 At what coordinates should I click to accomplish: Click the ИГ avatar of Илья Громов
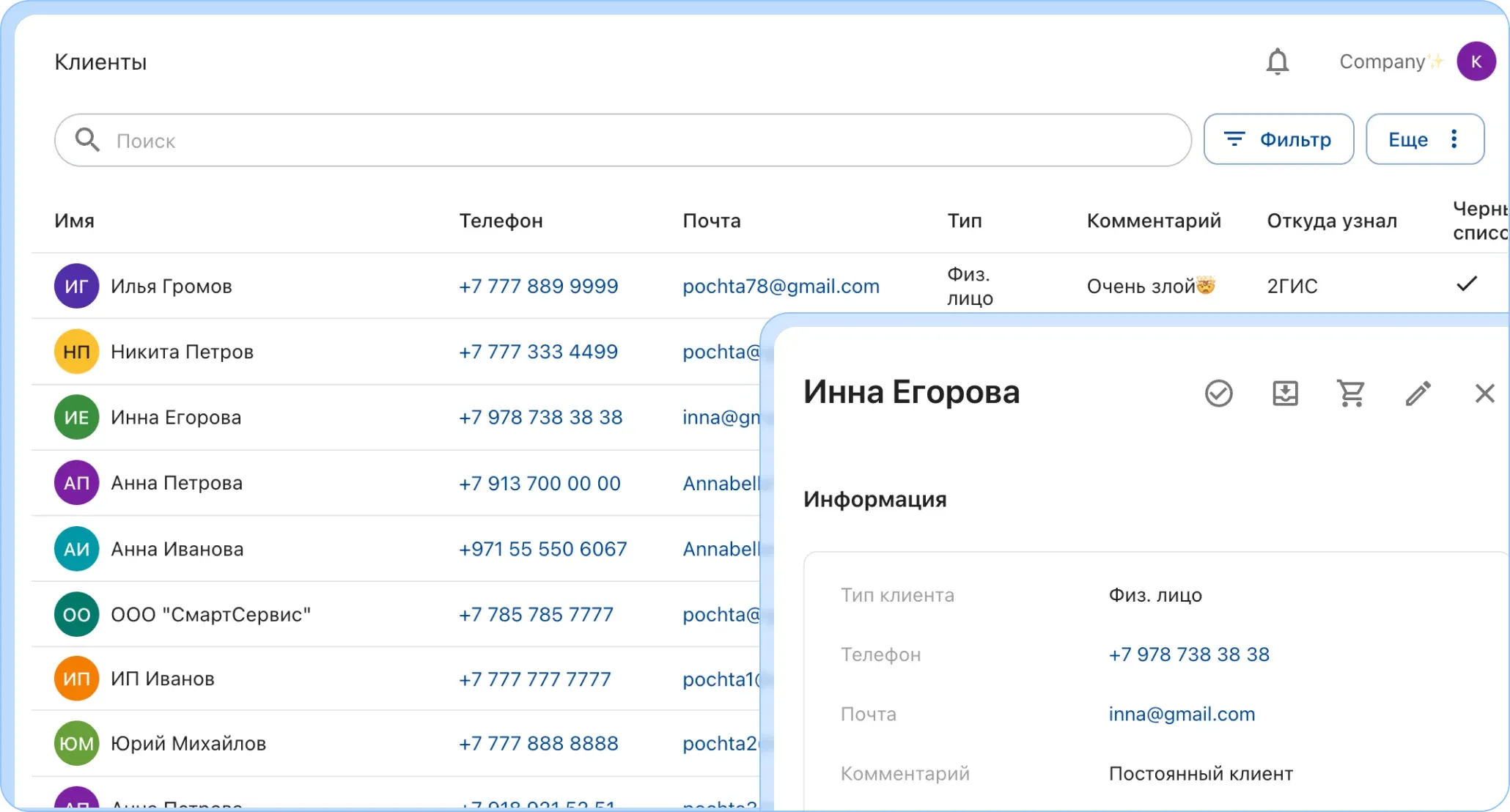click(76, 286)
